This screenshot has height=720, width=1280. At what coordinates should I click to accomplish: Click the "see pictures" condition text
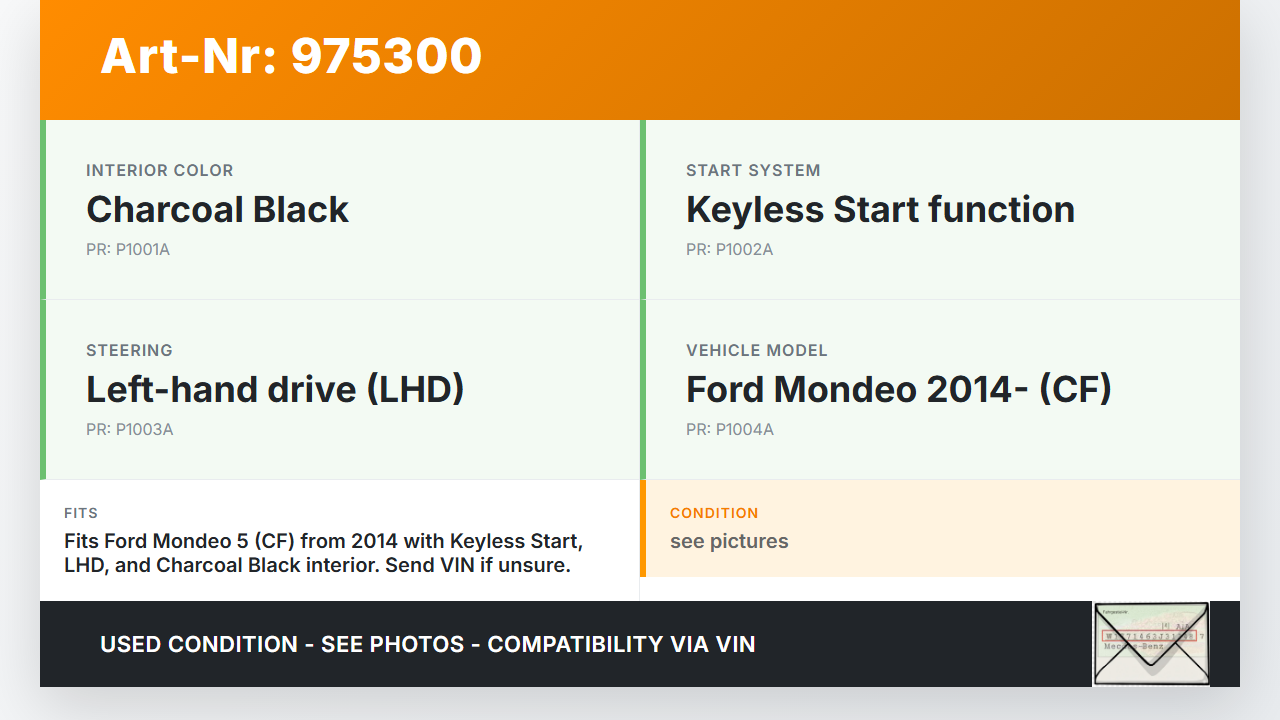(x=729, y=542)
